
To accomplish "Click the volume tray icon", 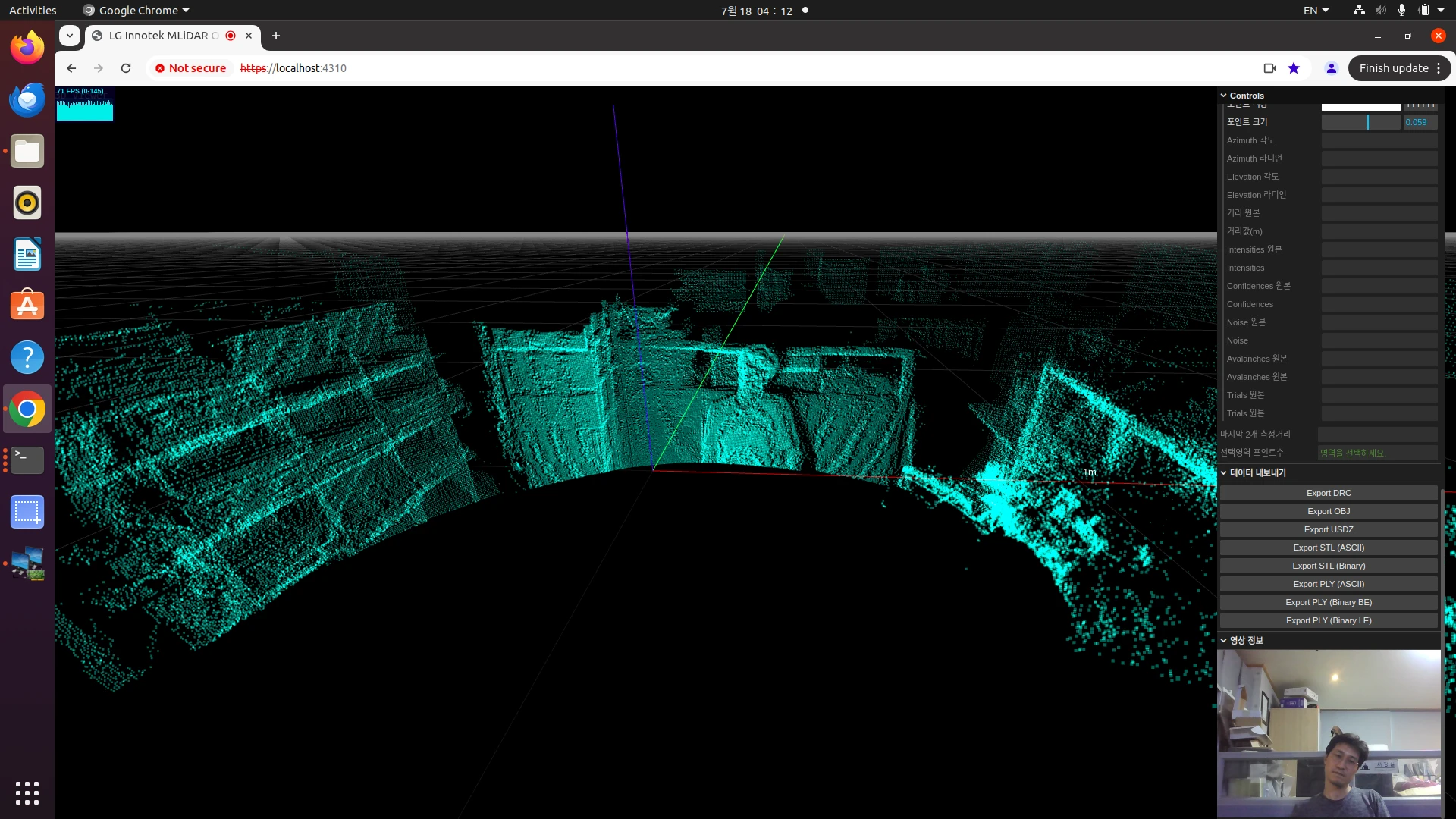I will pyautogui.click(x=1381, y=11).
